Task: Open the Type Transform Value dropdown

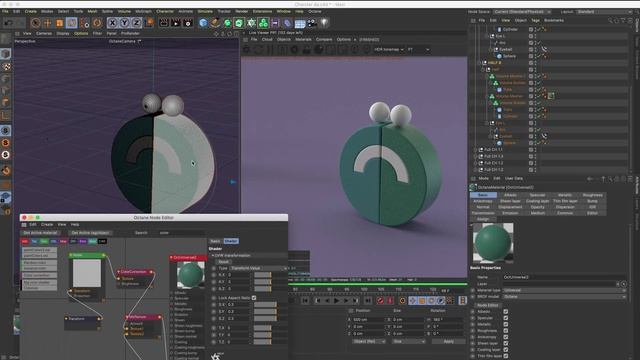Action: coord(258,268)
